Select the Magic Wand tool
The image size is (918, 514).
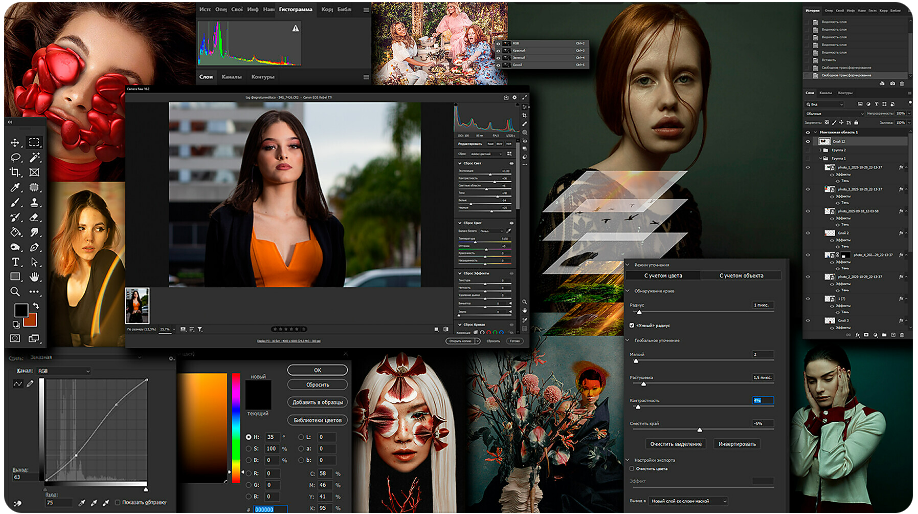click(34, 158)
